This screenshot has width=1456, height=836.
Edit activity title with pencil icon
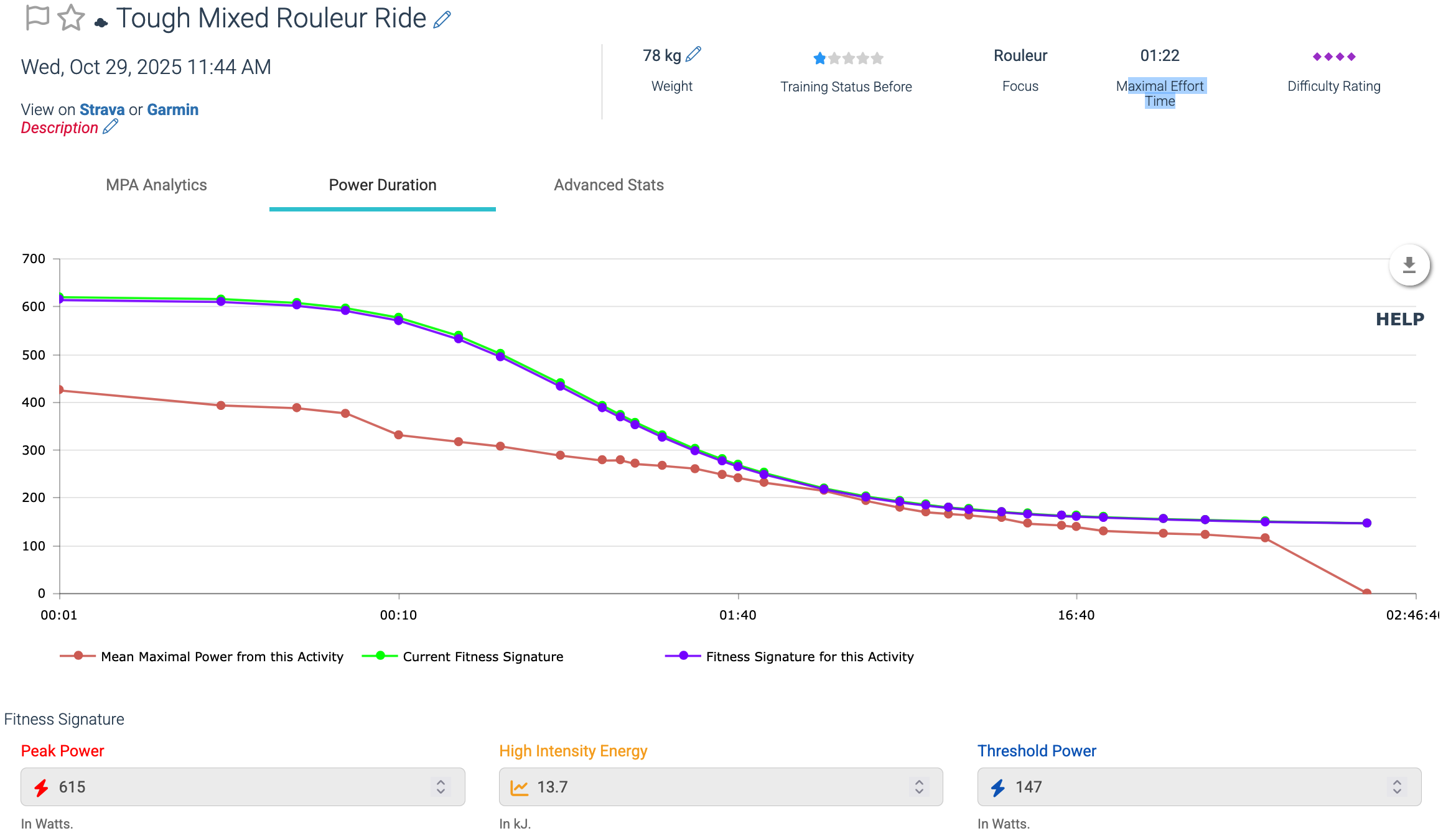pyautogui.click(x=442, y=19)
